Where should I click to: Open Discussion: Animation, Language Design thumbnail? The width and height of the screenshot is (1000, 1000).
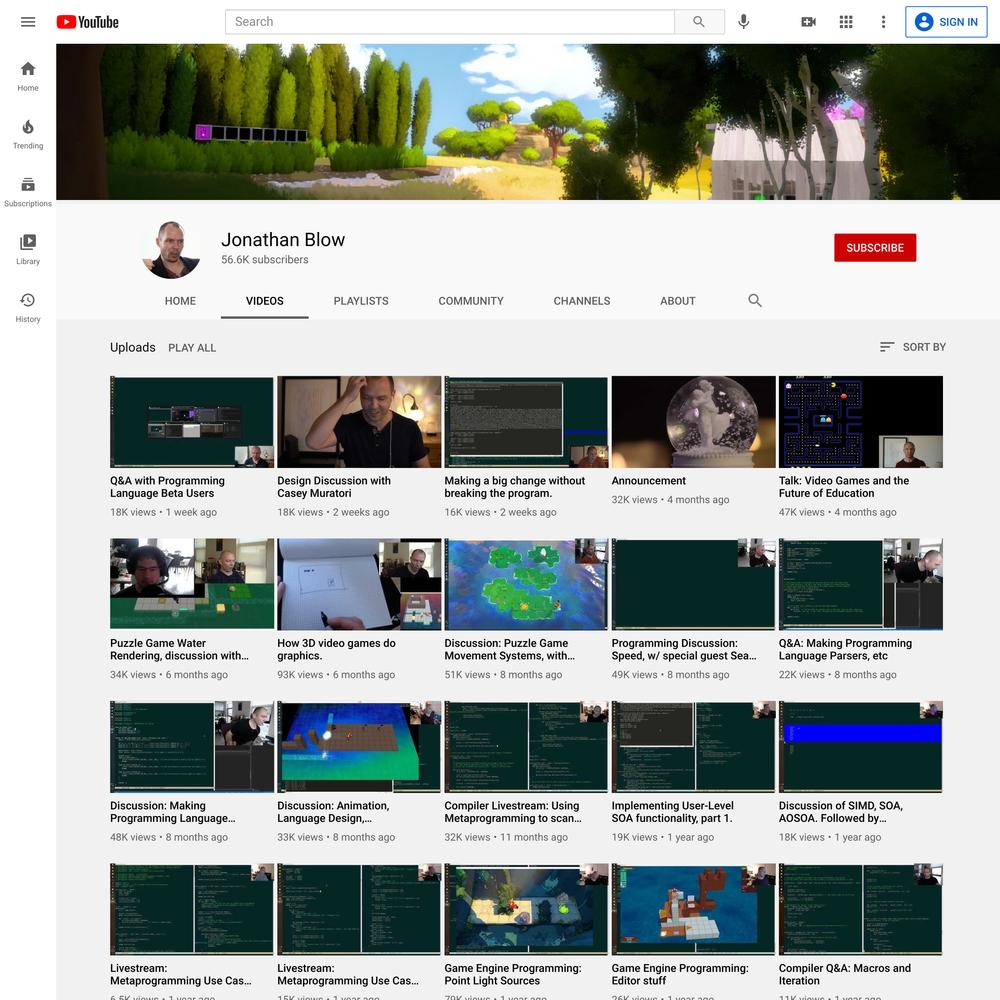pyautogui.click(x=359, y=747)
